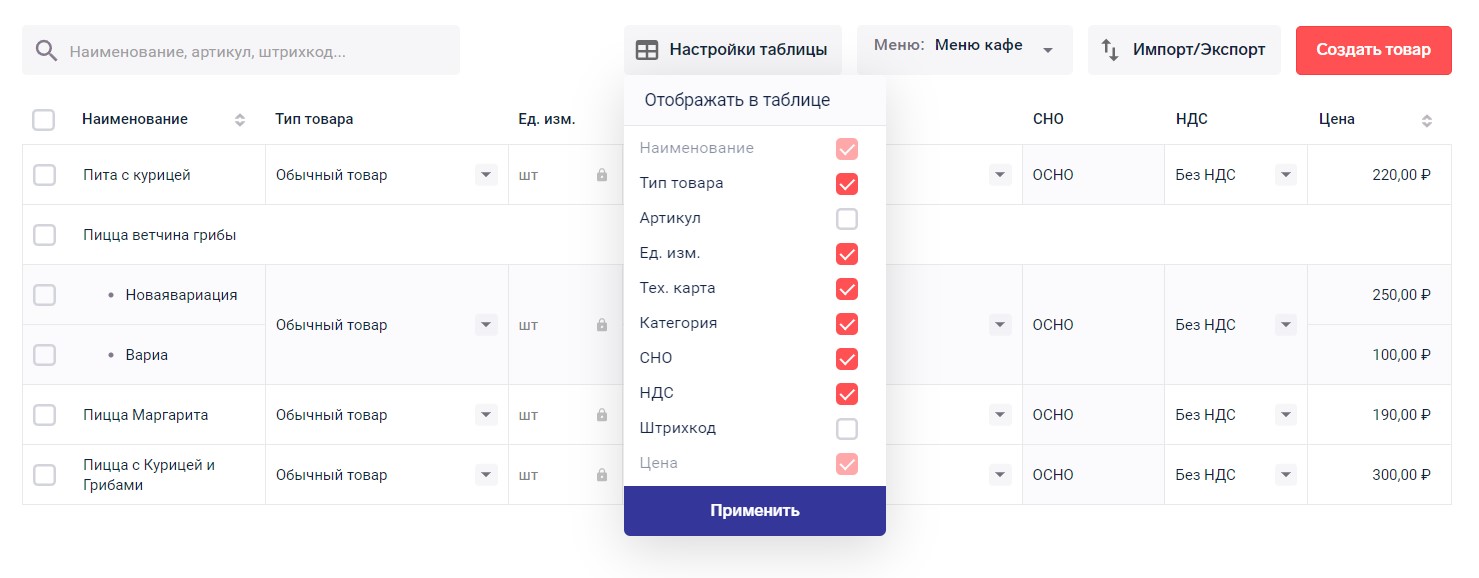Open Тип товара dropdown for Пицца Маргарита
1479x578 pixels.
(x=486, y=415)
